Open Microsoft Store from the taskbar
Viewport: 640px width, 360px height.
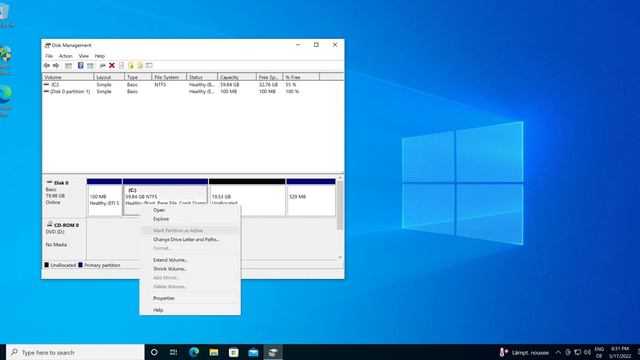pos(233,352)
